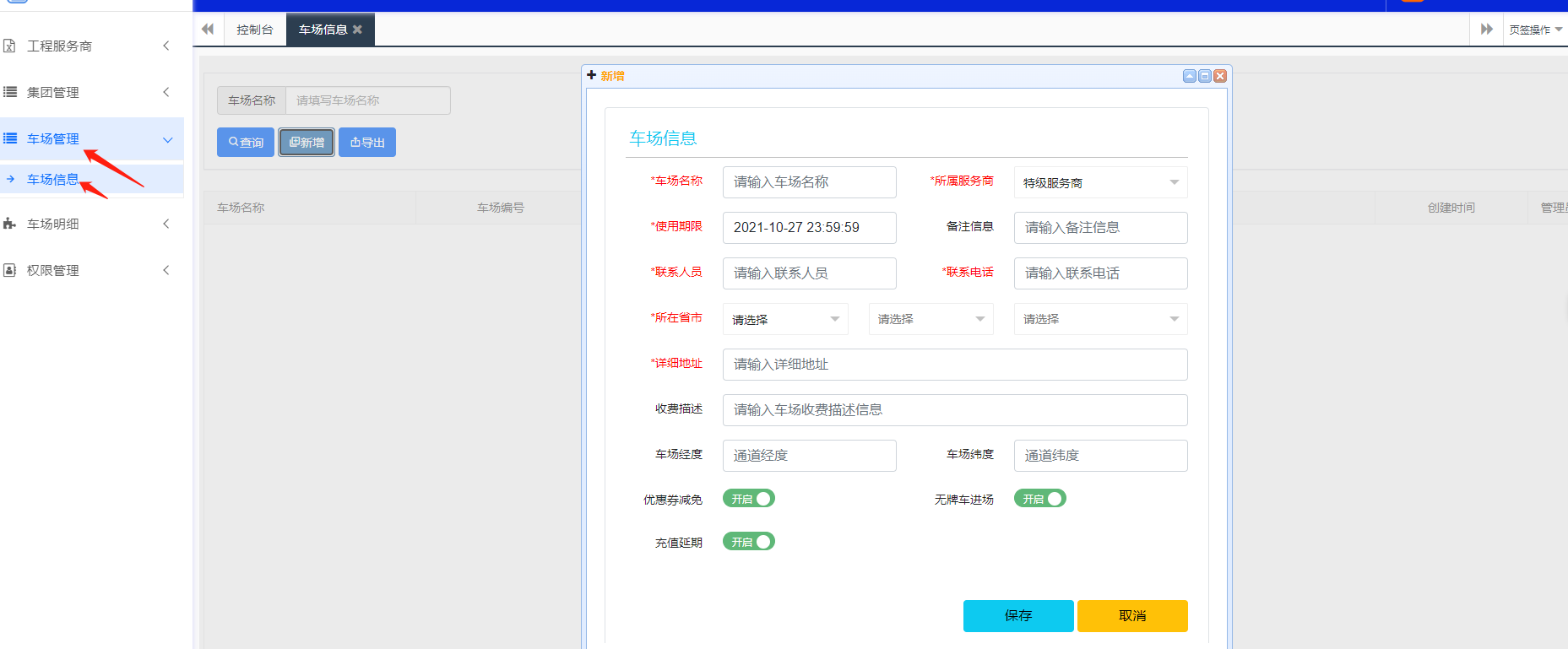Click the tab scroll-left double arrow
This screenshot has width=1568, height=649.
point(208,30)
